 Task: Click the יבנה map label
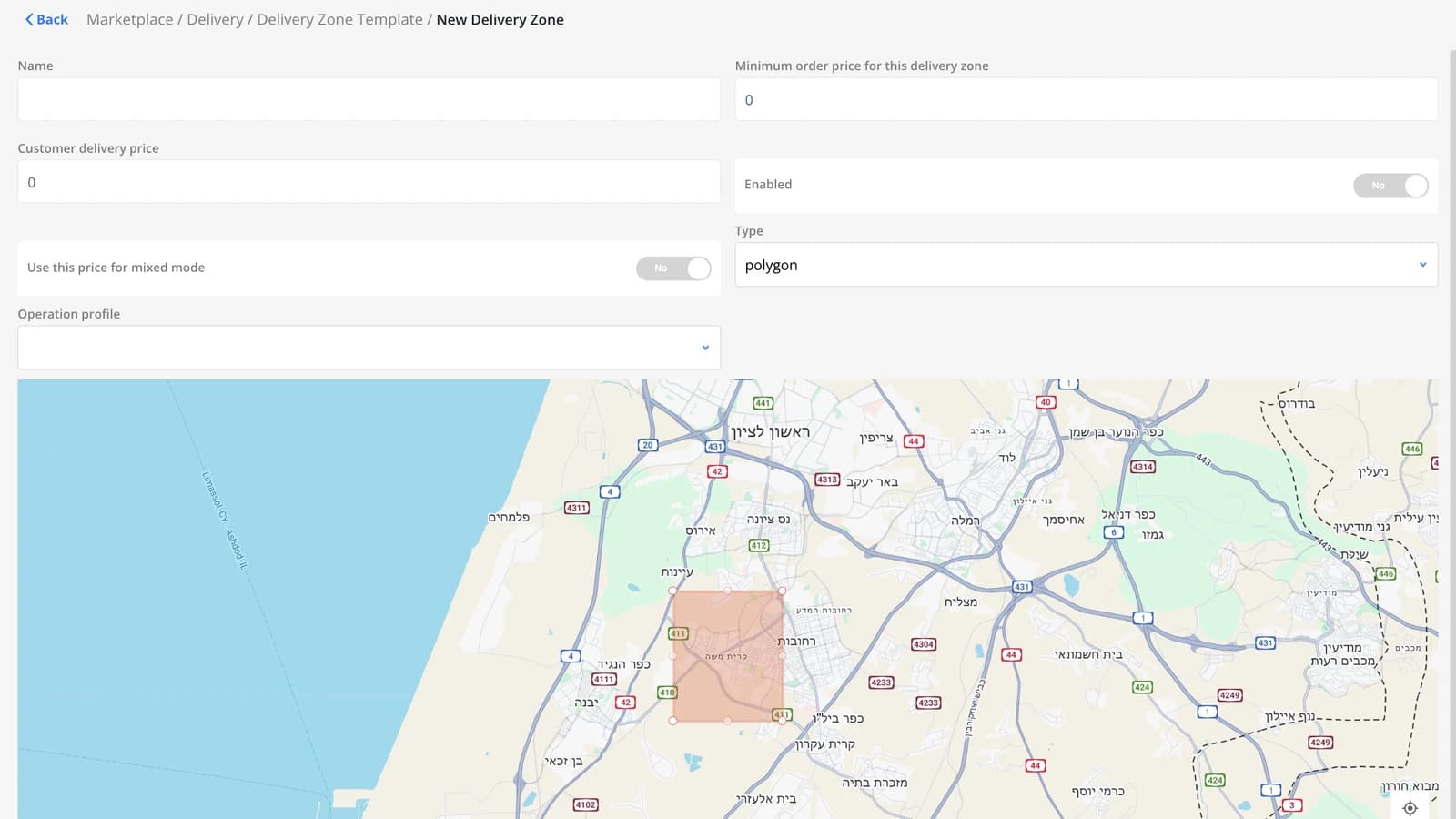pyautogui.click(x=586, y=703)
